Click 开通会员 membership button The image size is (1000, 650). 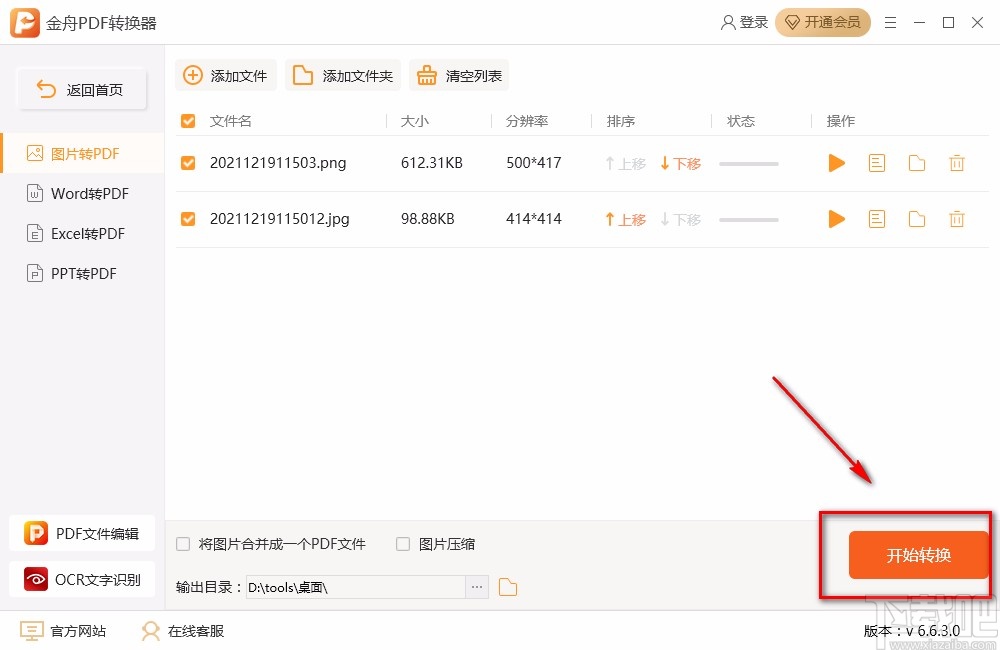(x=823, y=22)
